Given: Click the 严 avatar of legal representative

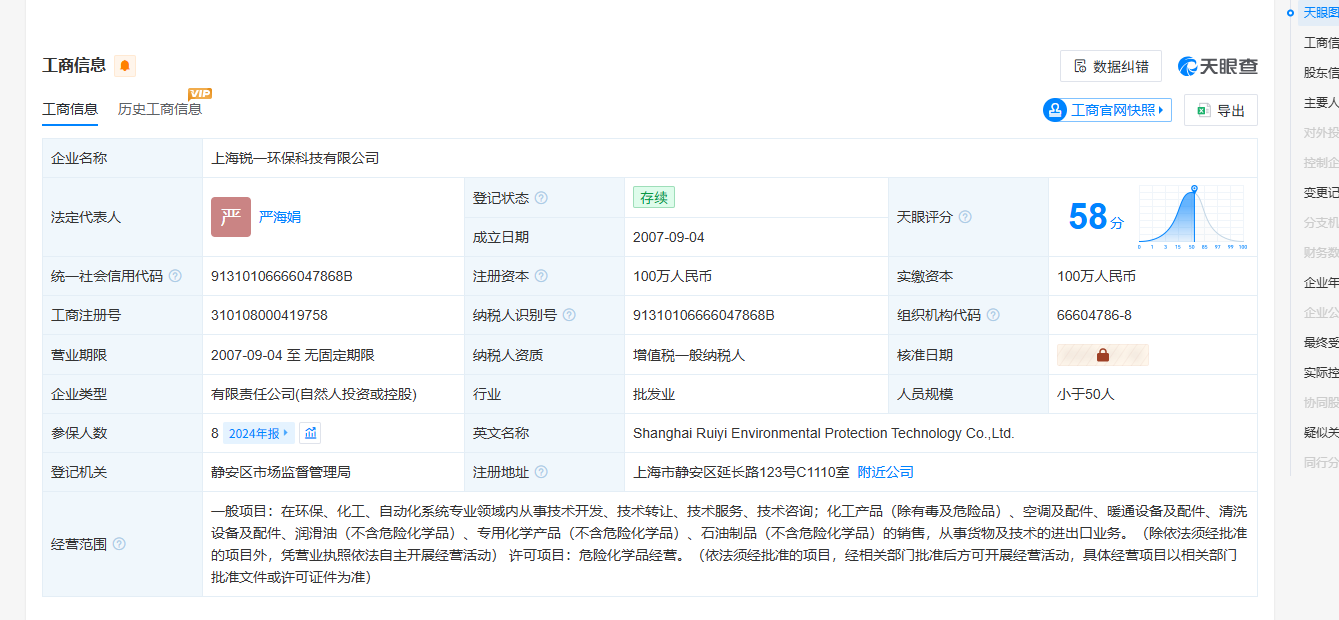Looking at the screenshot, I should point(230,217).
